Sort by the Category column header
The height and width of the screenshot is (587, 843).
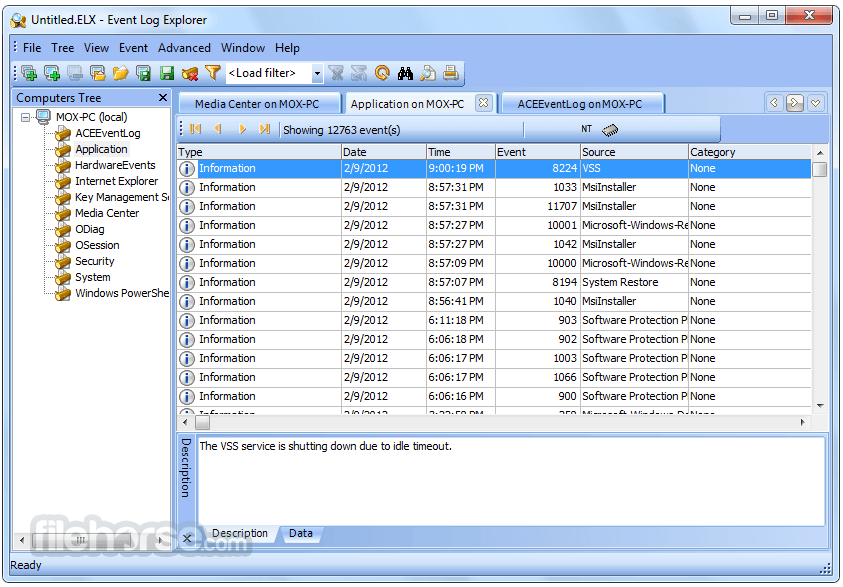(x=750, y=152)
